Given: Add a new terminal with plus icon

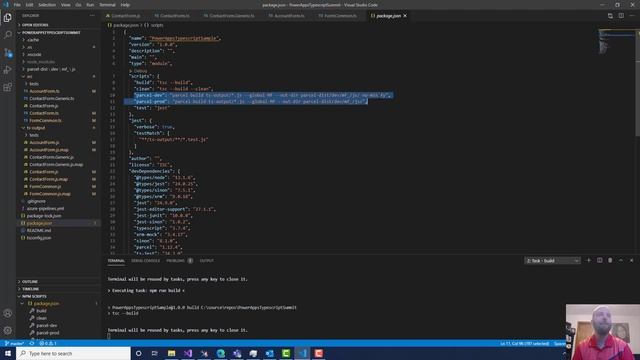Looking at the screenshot, I should pos(589,260).
